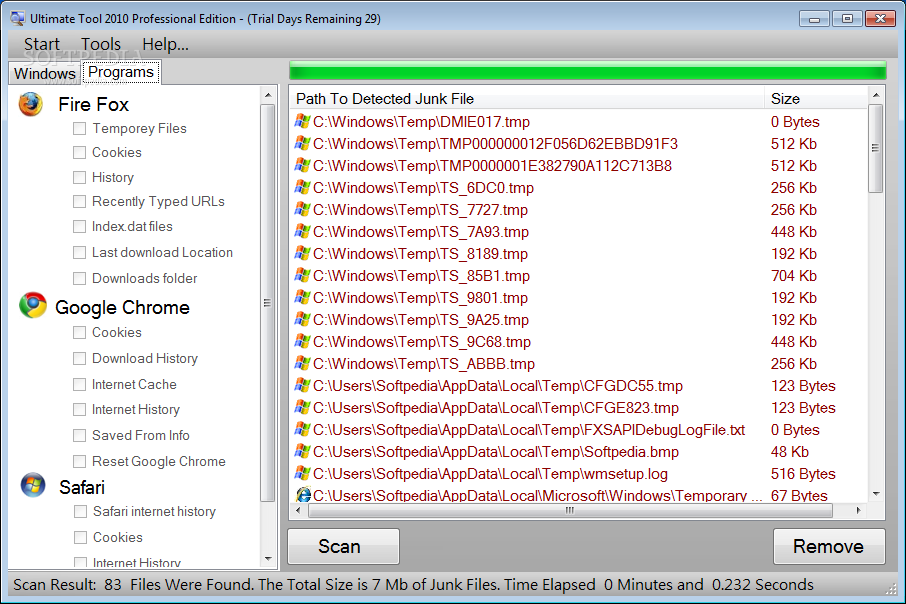This screenshot has height=604, width=906.
Task: Click the file icon beside DMIE017.tmp
Action: tap(303, 121)
